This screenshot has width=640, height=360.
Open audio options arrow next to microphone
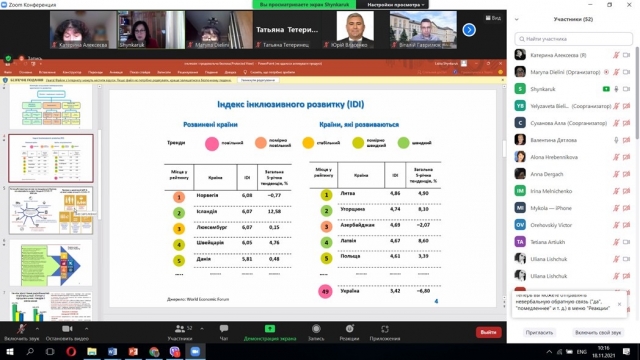[37, 329]
